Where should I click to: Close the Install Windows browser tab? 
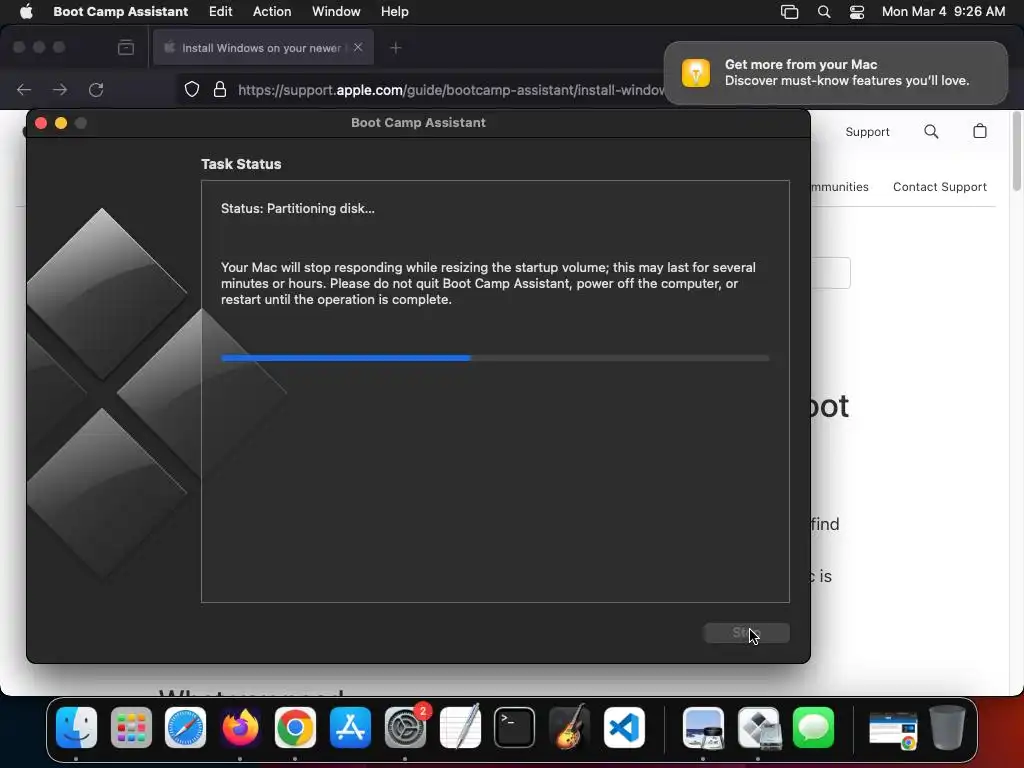tap(358, 47)
